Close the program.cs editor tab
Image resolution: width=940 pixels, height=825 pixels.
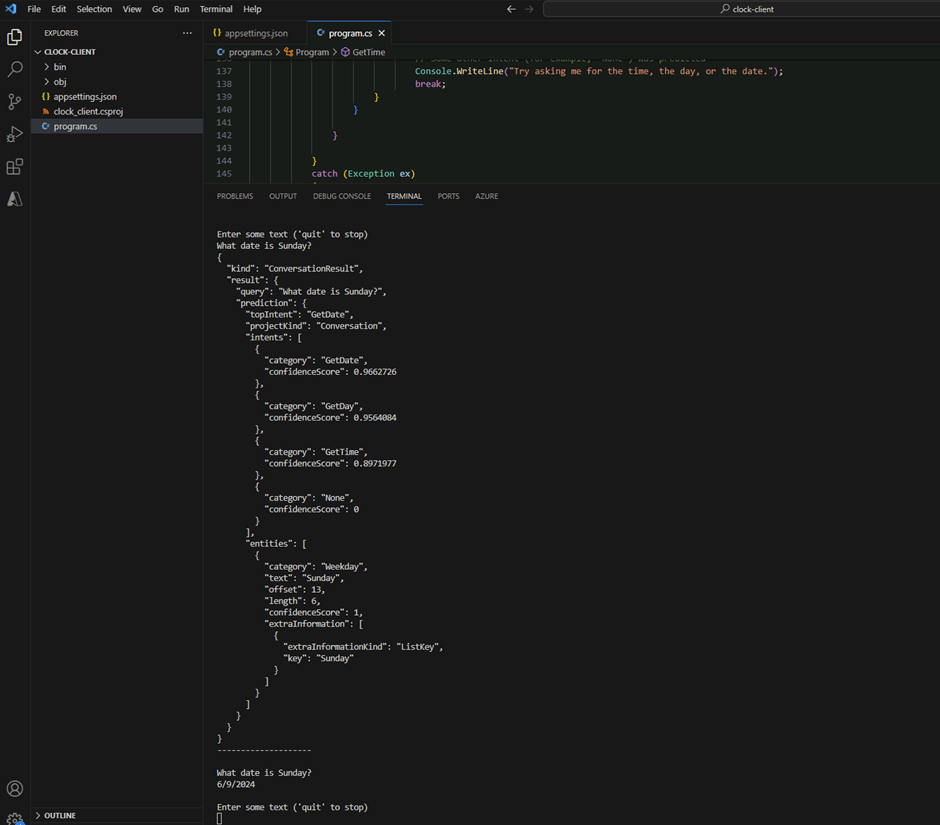(381, 33)
